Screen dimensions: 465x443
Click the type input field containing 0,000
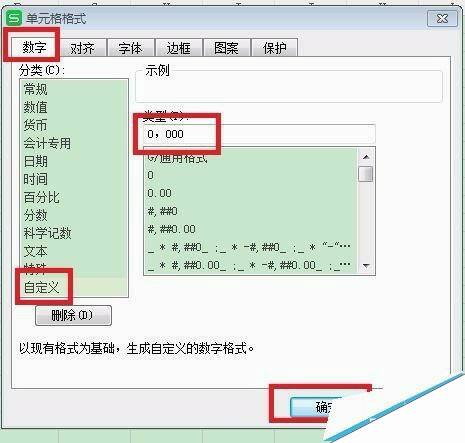coord(259,134)
